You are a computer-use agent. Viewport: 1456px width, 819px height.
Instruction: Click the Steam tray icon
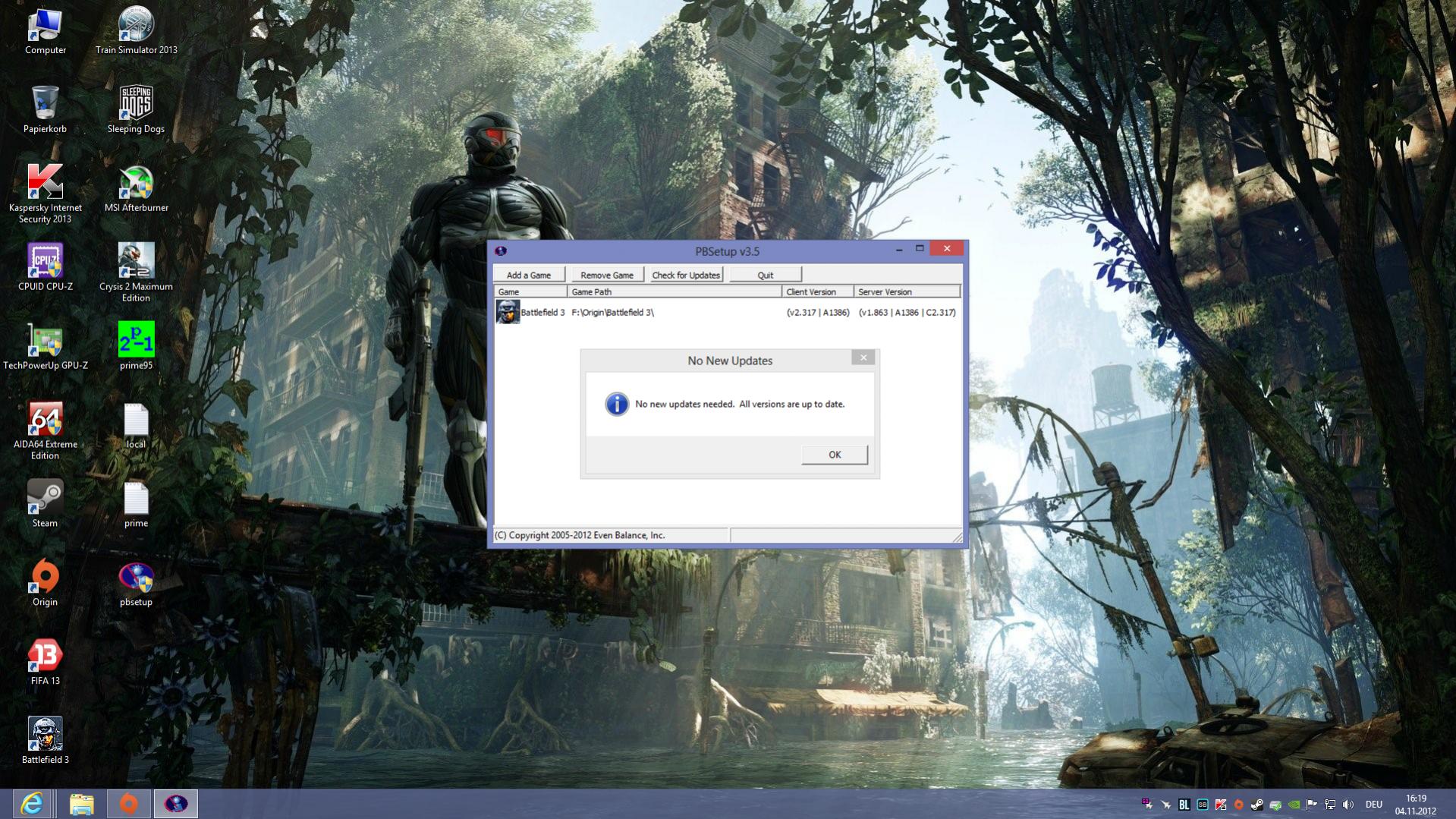coord(1257,805)
